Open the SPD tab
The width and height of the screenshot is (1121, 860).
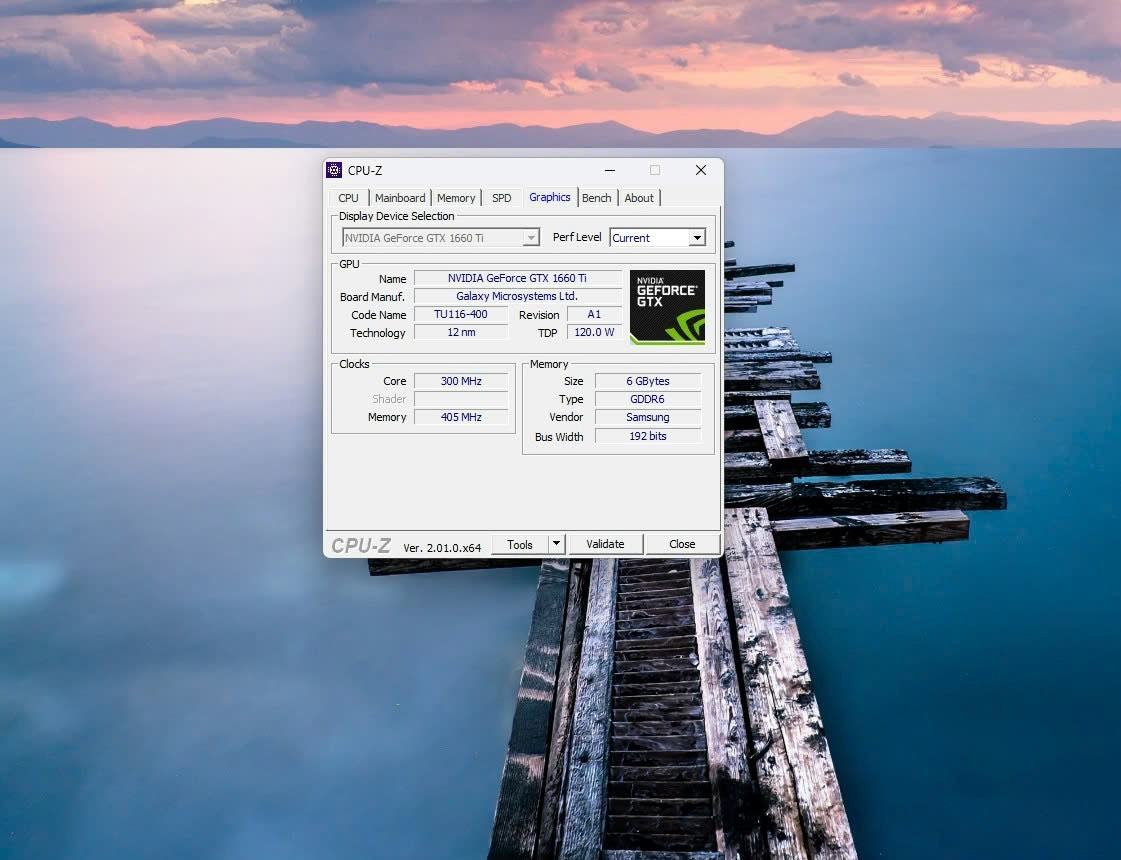(501, 198)
